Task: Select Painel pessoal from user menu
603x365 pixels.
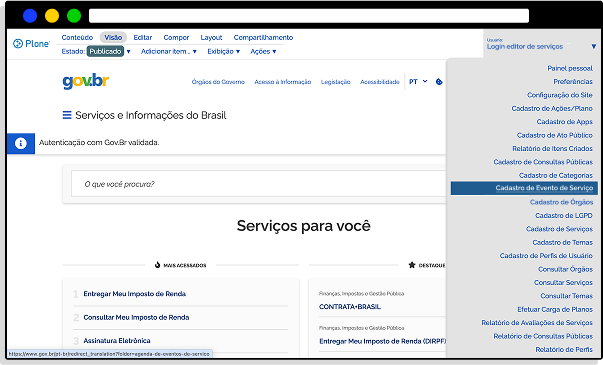Action: (570, 68)
